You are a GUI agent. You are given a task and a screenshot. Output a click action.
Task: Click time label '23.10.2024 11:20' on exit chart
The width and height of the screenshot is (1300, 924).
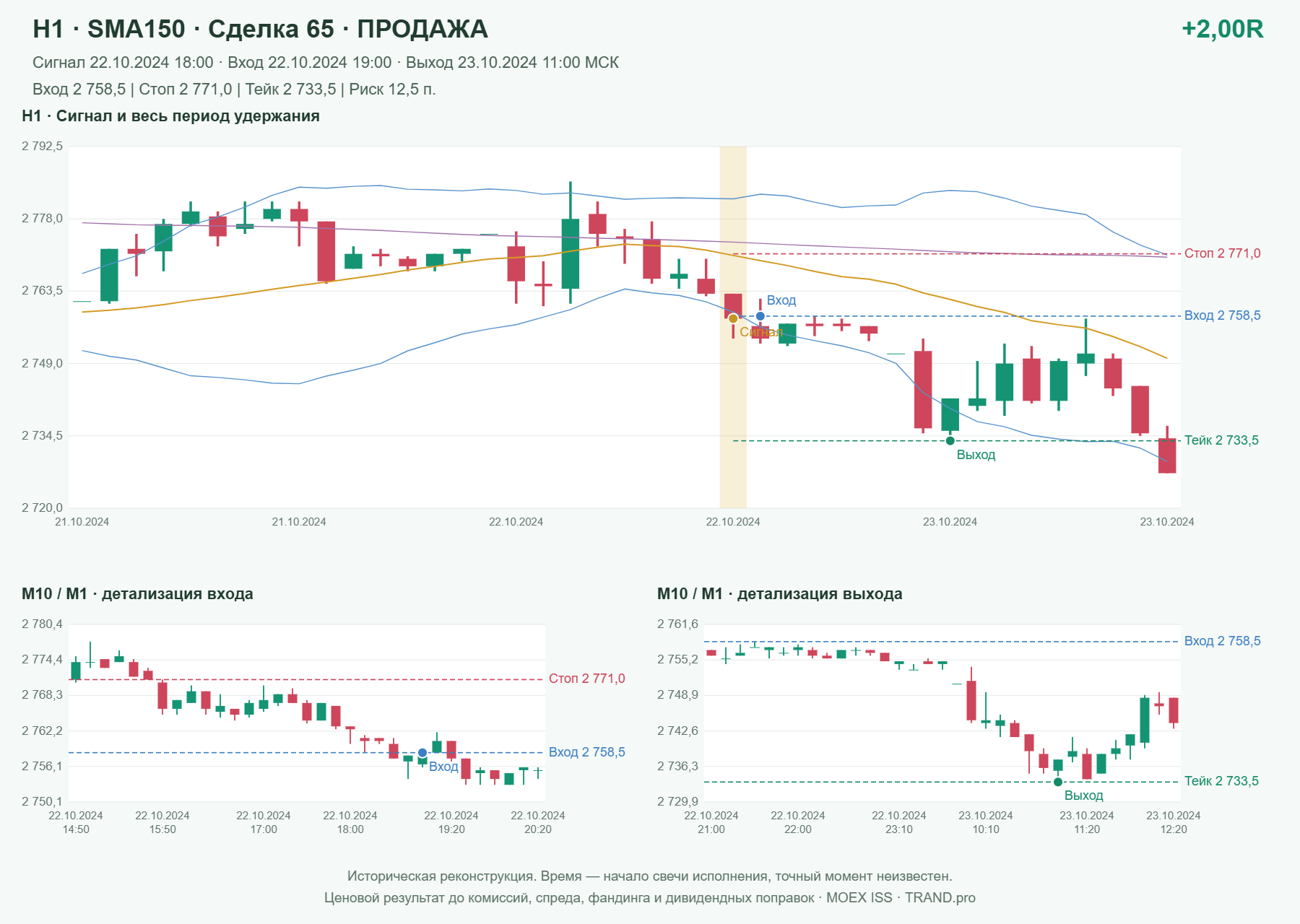1087,822
